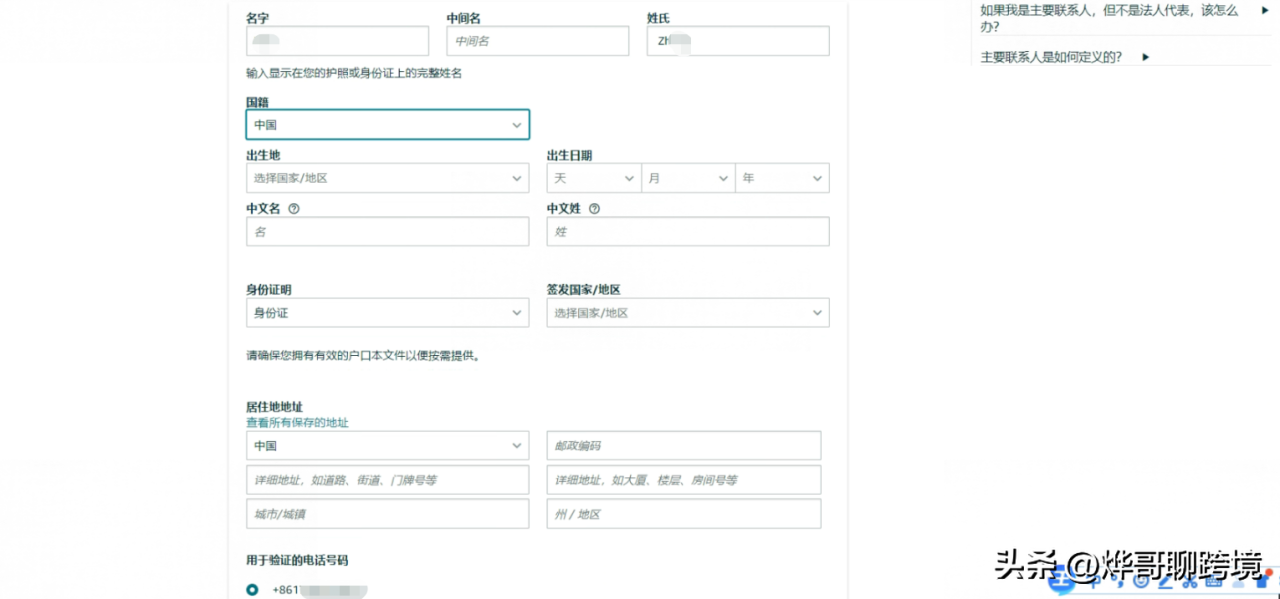Click the 中文名 given name input box
Screen dimensions: 1280x599
387,231
